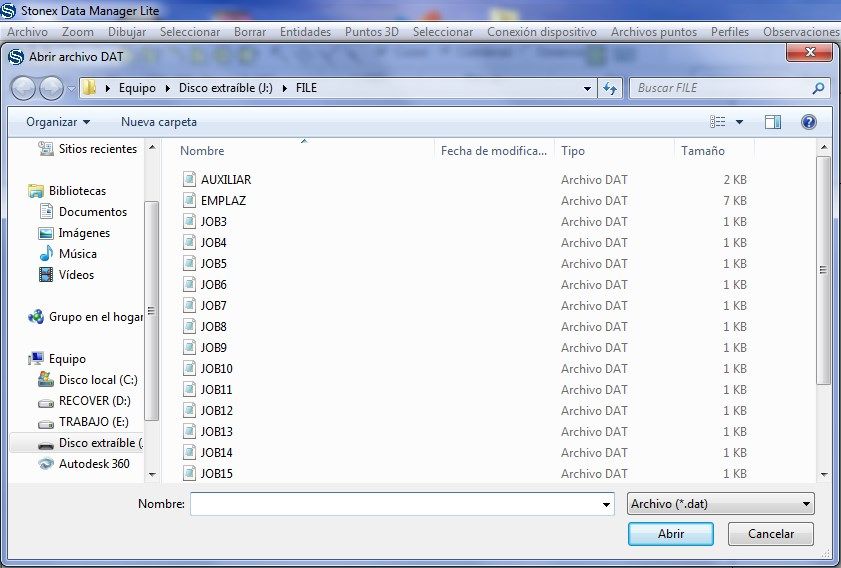Sort by the Tamaño column header

[x=715, y=151]
